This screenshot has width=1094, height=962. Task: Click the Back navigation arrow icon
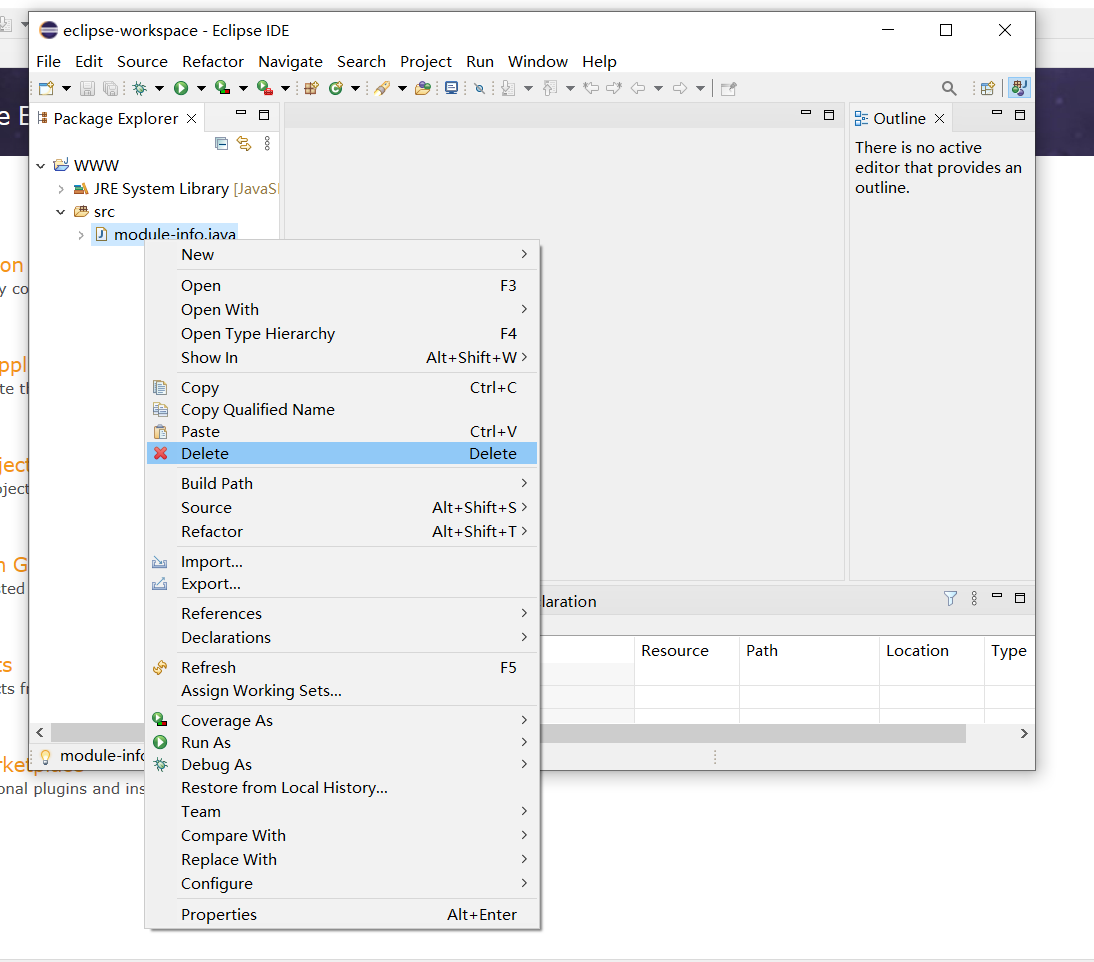point(638,89)
